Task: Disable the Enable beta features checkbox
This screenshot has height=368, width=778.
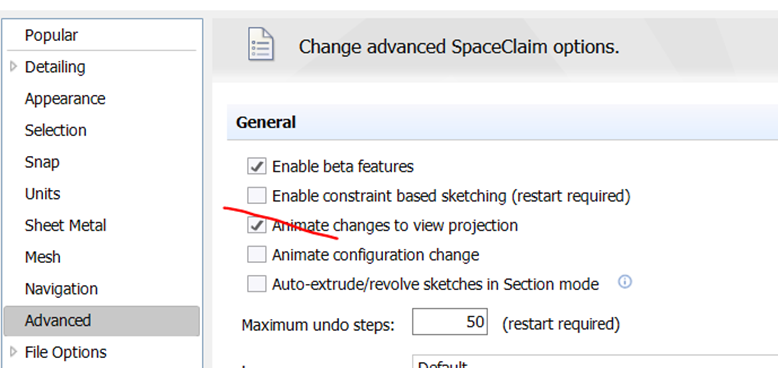Action: pos(257,166)
